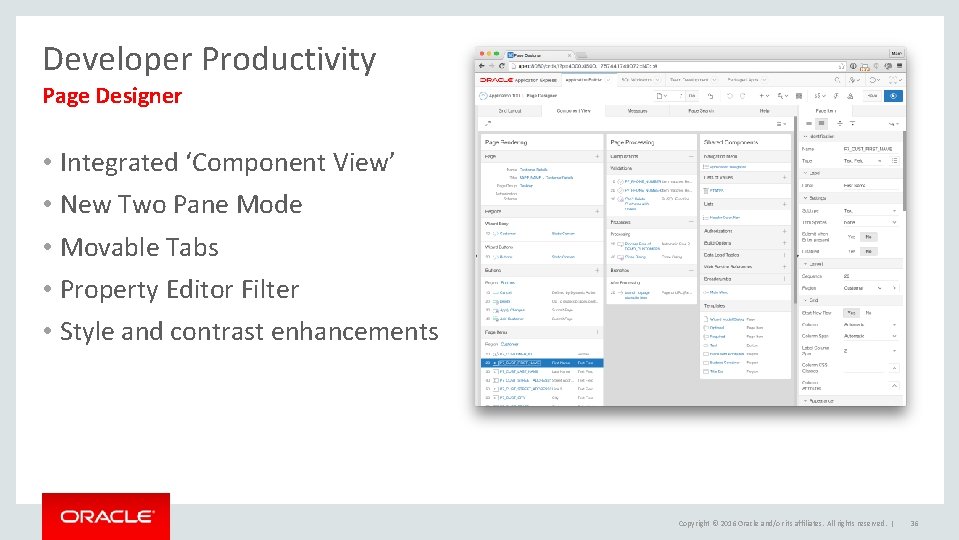Collapse all groups in Property Editor

pos(840,124)
